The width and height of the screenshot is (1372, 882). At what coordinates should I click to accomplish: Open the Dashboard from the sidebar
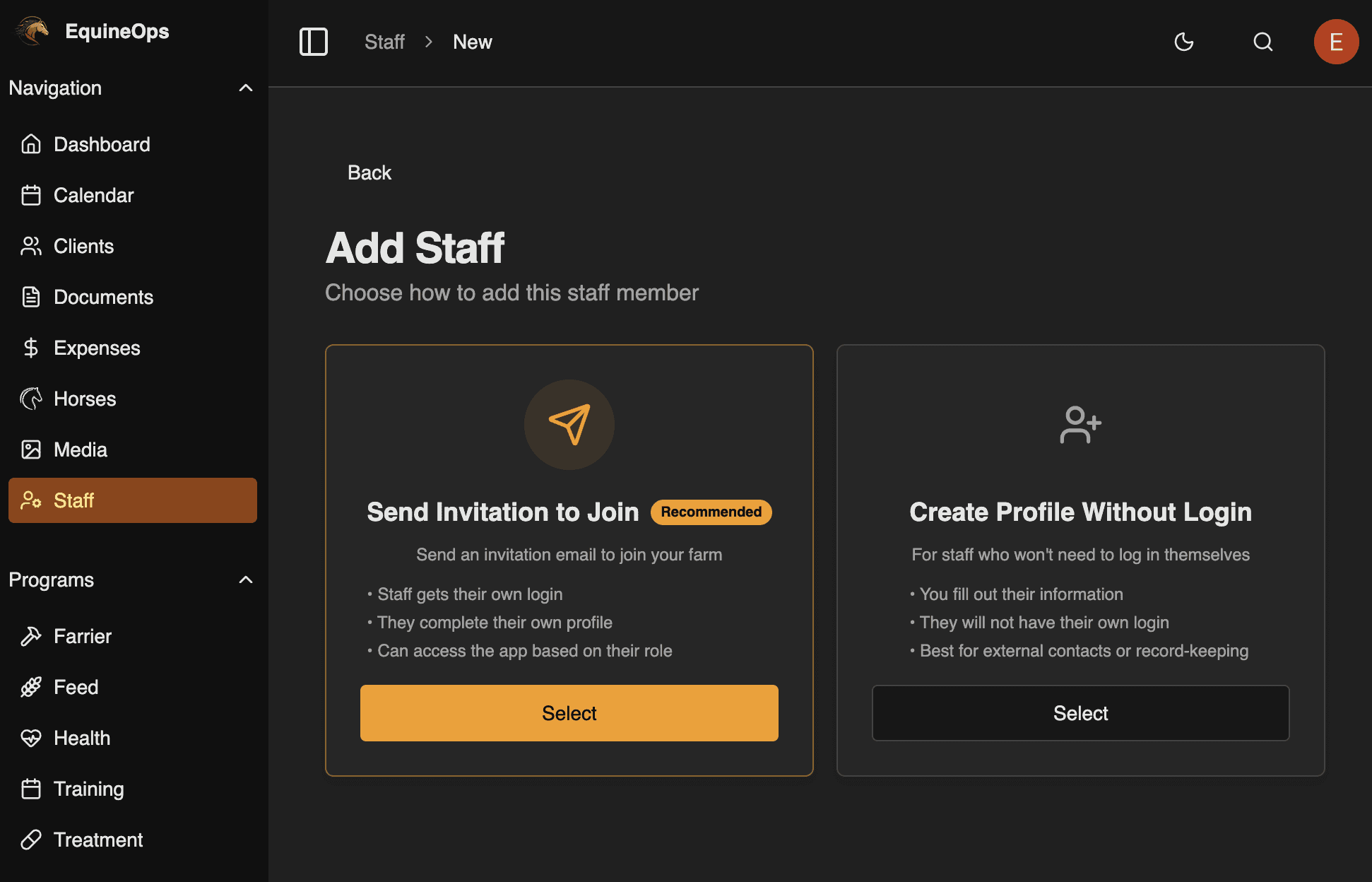pyautogui.click(x=101, y=144)
